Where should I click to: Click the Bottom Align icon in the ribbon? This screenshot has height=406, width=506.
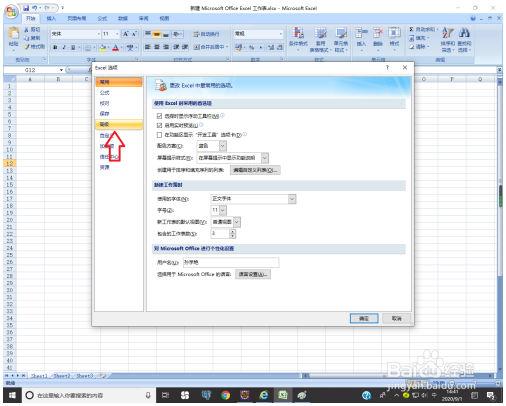point(166,34)
